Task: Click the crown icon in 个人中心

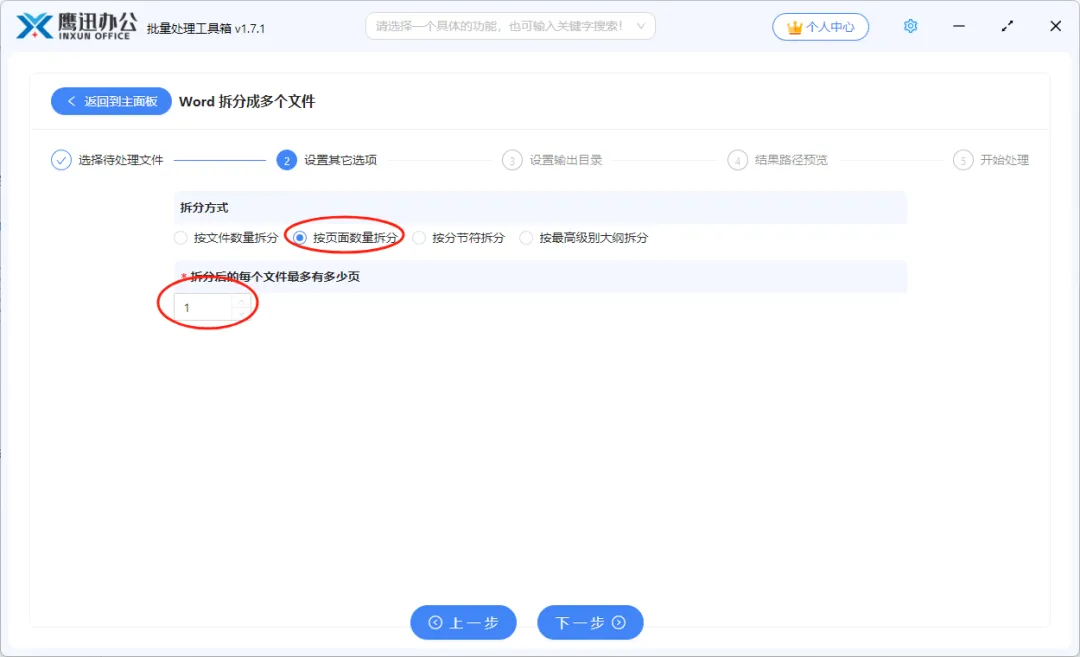Action: (x=795, y=28)
